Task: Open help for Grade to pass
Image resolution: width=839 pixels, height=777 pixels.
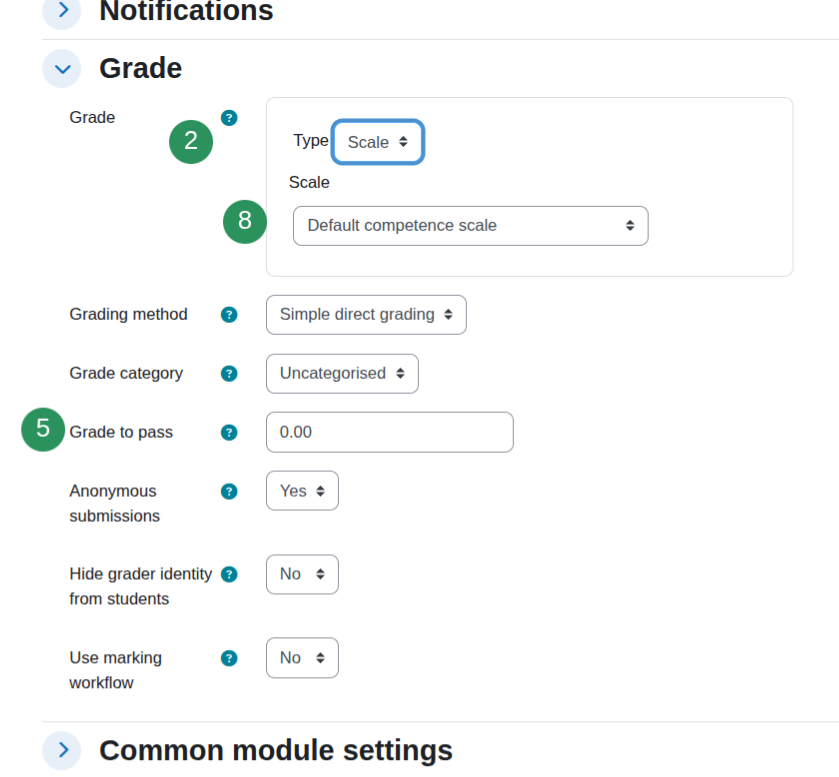Action: tap(229, 432)
